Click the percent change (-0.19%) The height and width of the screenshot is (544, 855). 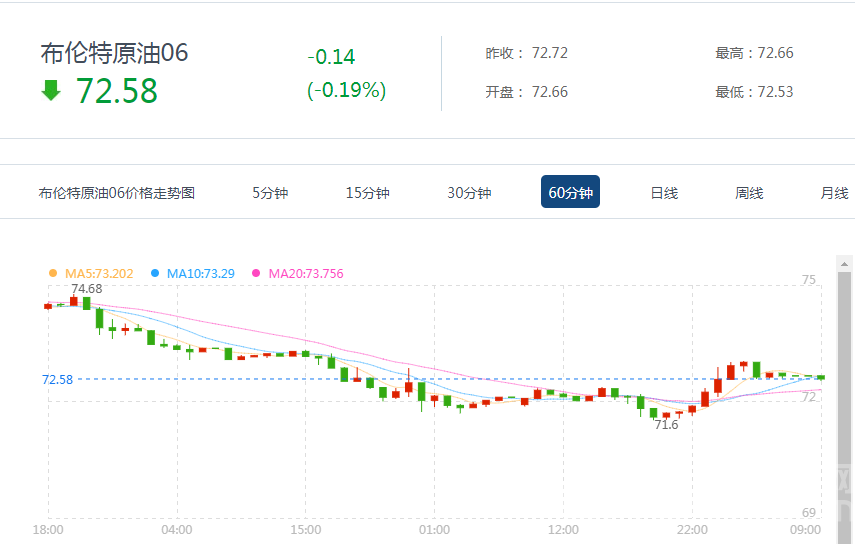346,90
